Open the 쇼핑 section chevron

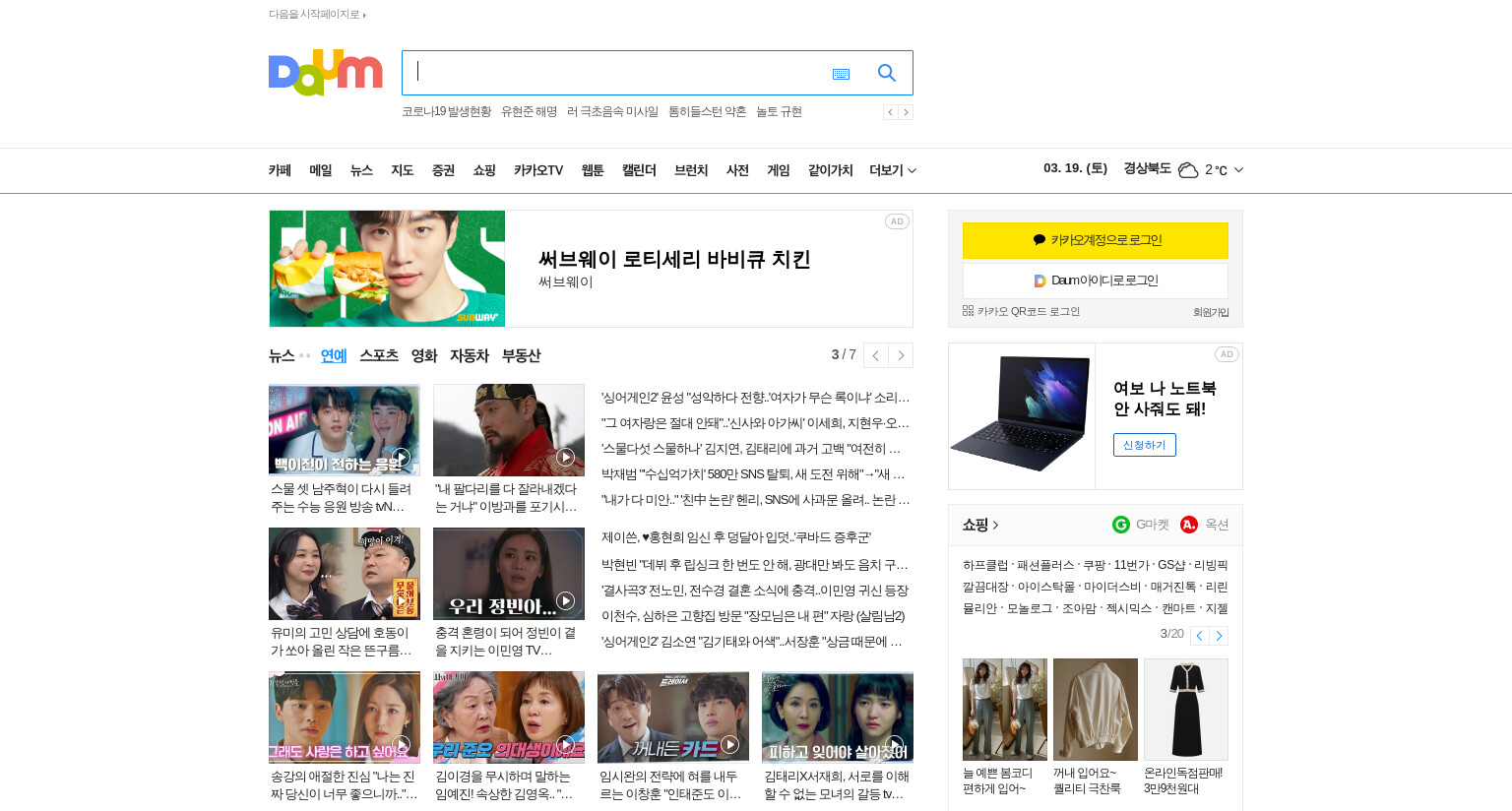995,526
